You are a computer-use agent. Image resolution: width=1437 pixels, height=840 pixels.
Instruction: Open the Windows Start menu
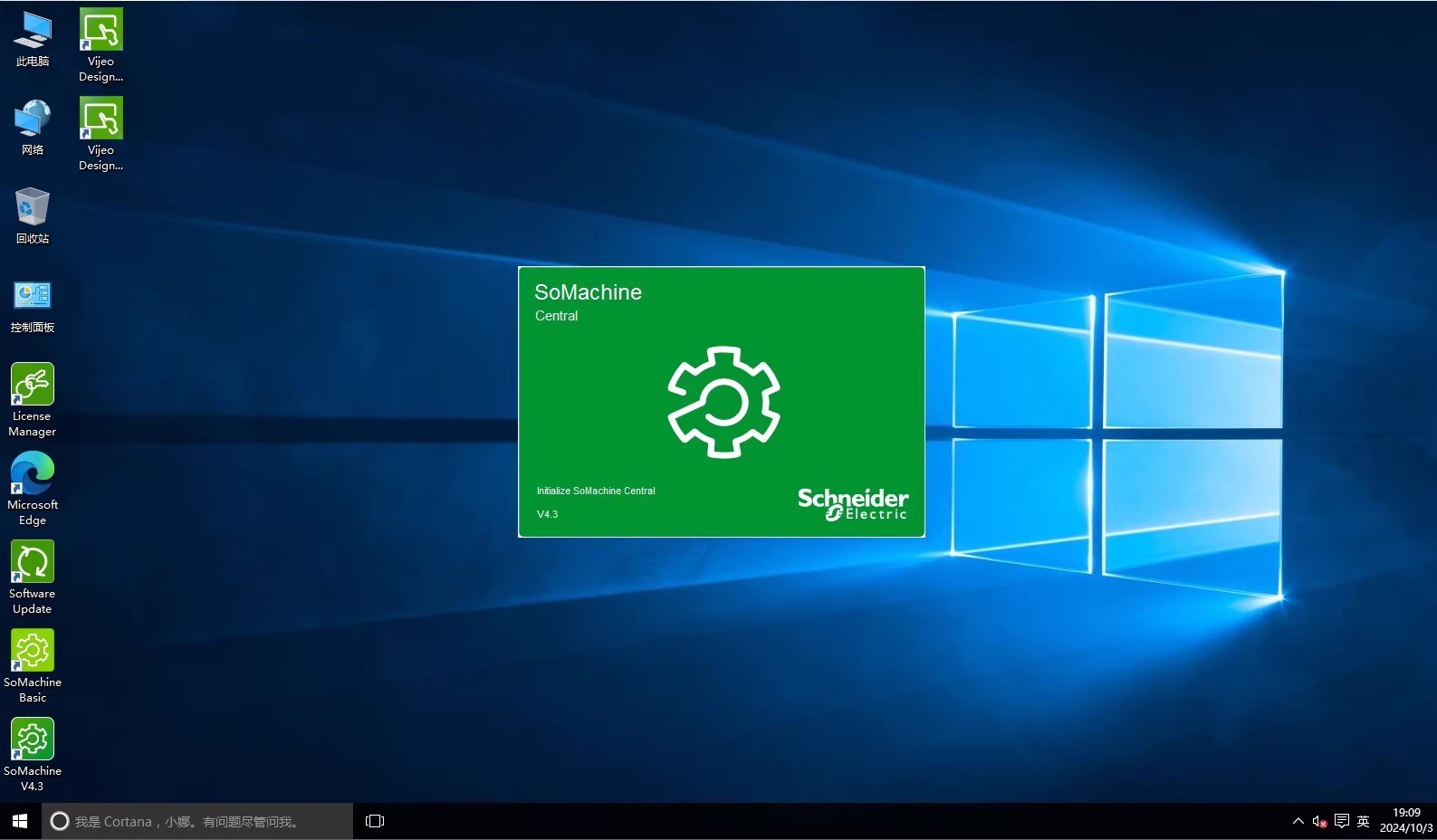point(20,821)
